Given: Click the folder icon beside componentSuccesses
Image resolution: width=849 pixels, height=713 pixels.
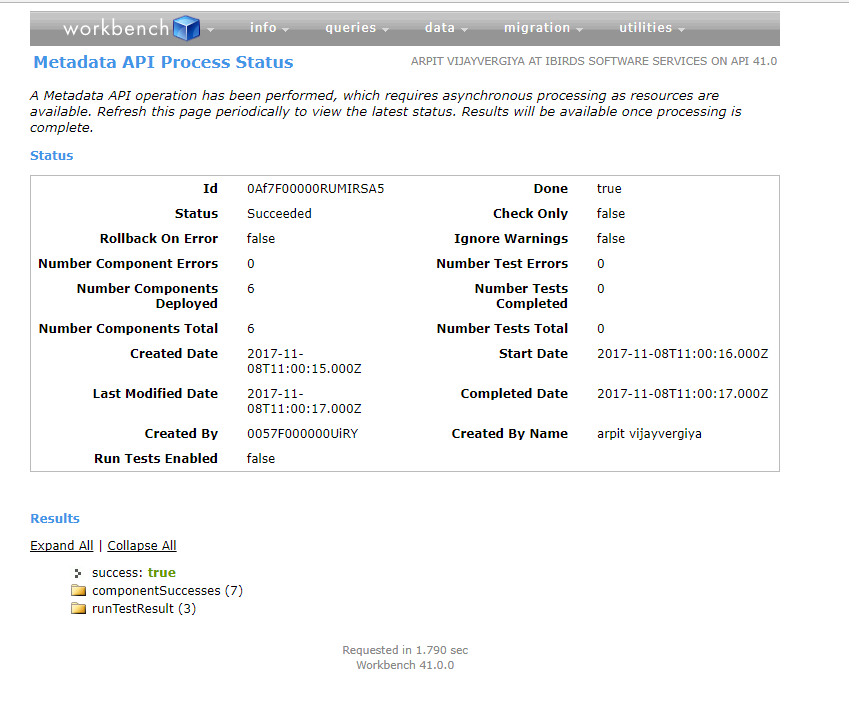Looking at the screenshot, I should [79, 590].
